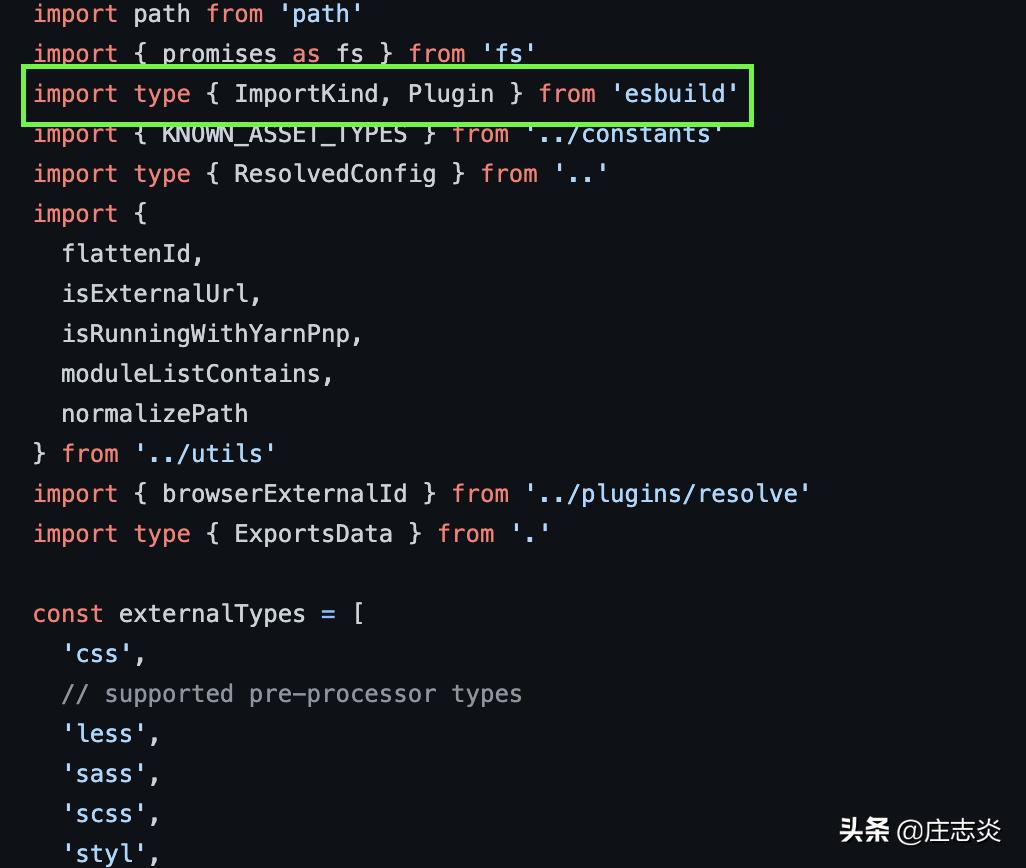Click the Plugin type identifier

pos(451,94)
